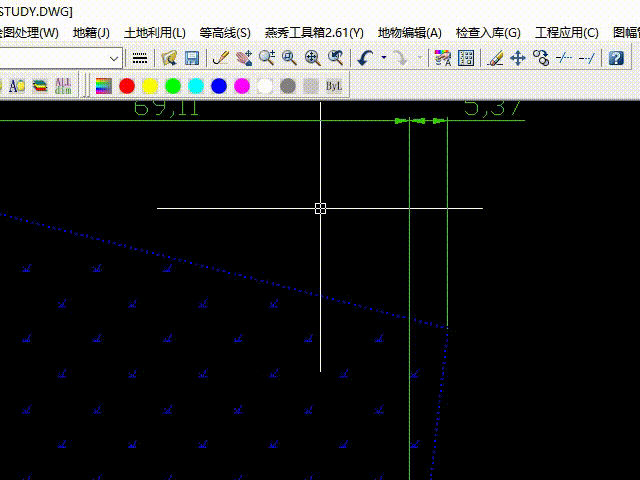
Task: Click the realtime zoom magnifier
Action: coord(267,58)
